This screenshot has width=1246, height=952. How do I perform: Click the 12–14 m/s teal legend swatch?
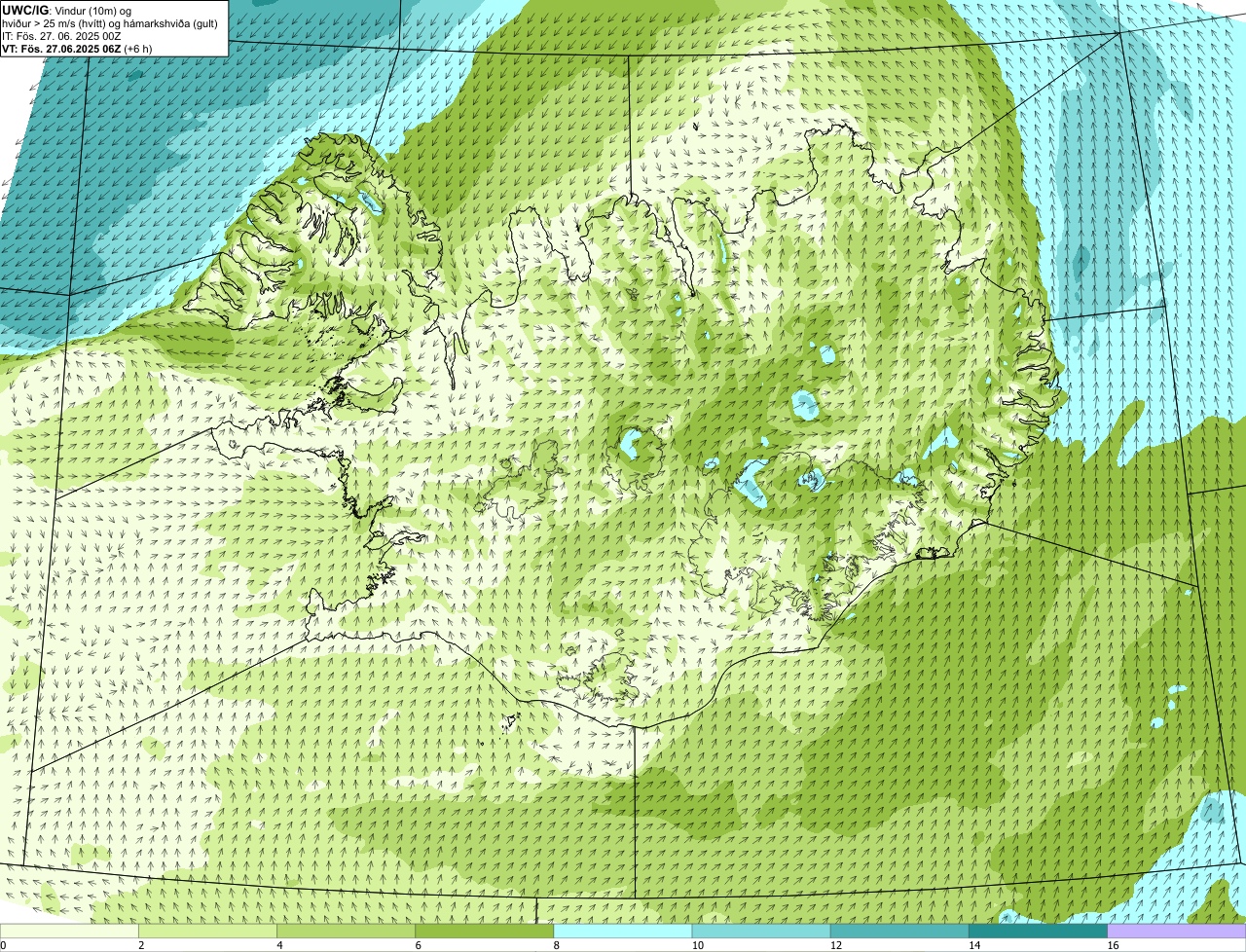coord(899,932)
